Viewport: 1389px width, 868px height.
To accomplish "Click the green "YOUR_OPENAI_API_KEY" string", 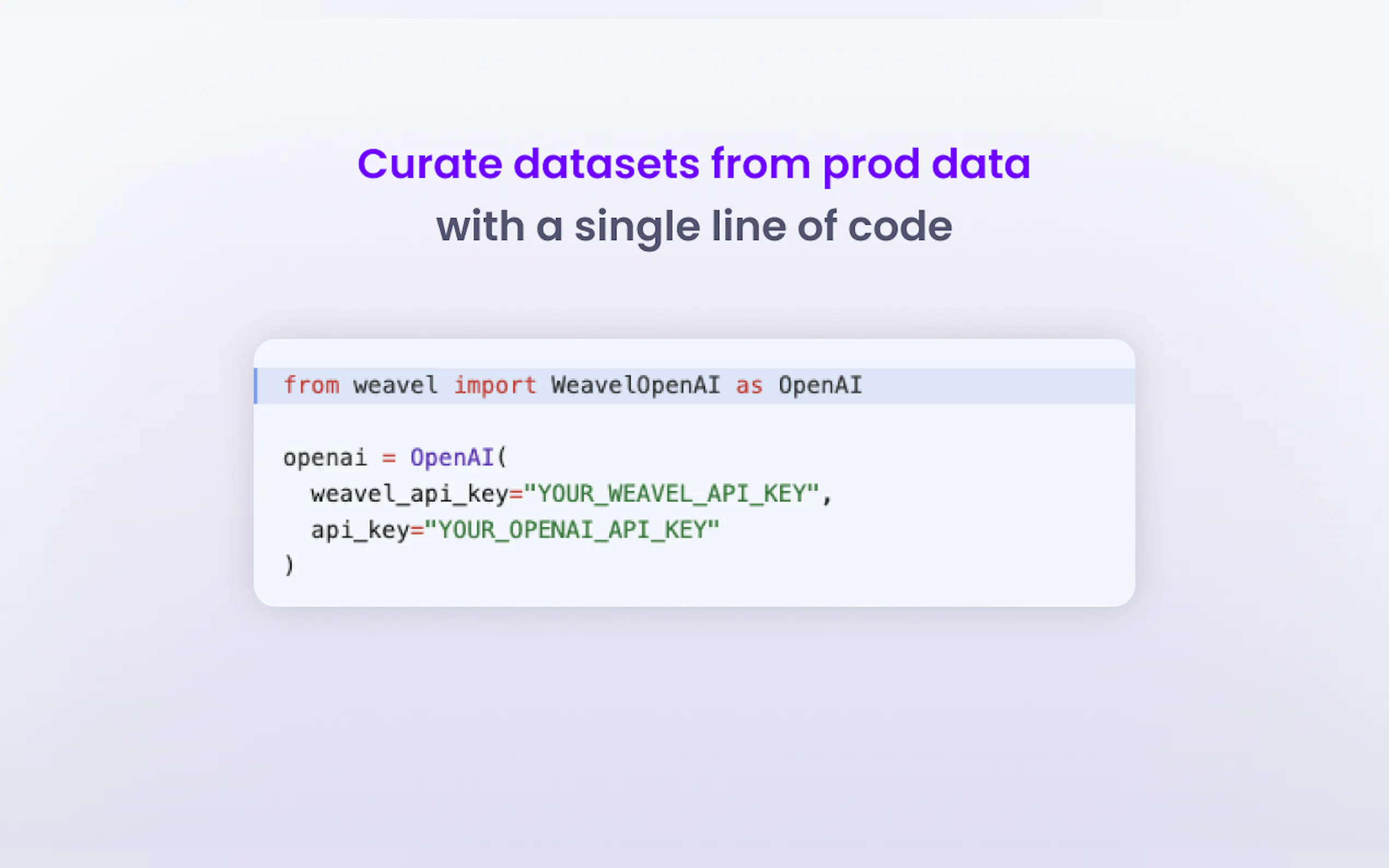I will tap(571, 530).
